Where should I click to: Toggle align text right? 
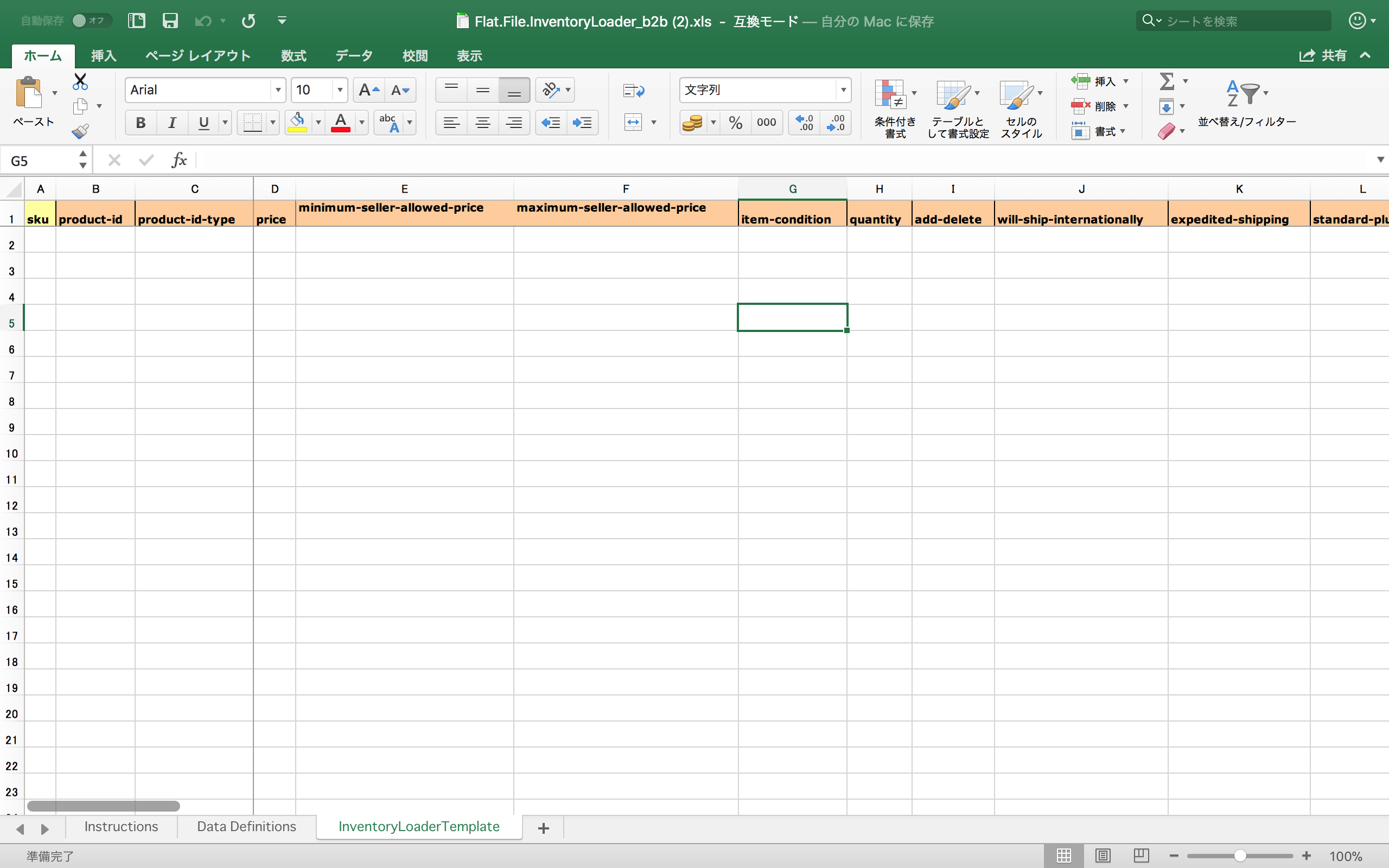click(514, 122)
